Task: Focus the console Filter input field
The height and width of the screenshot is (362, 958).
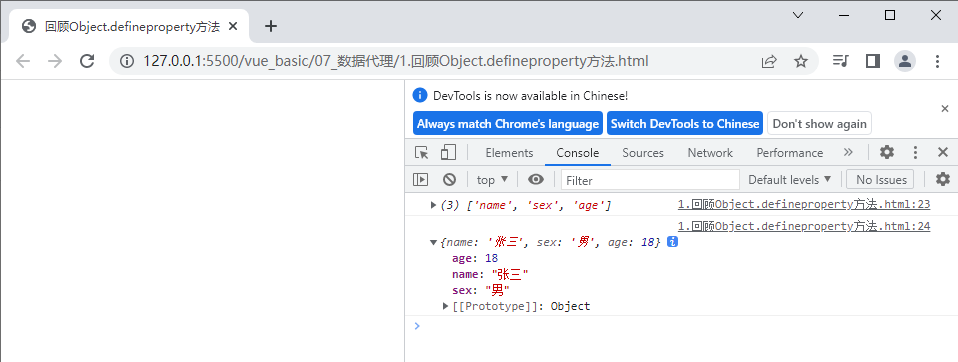Action: coord(650,180)
